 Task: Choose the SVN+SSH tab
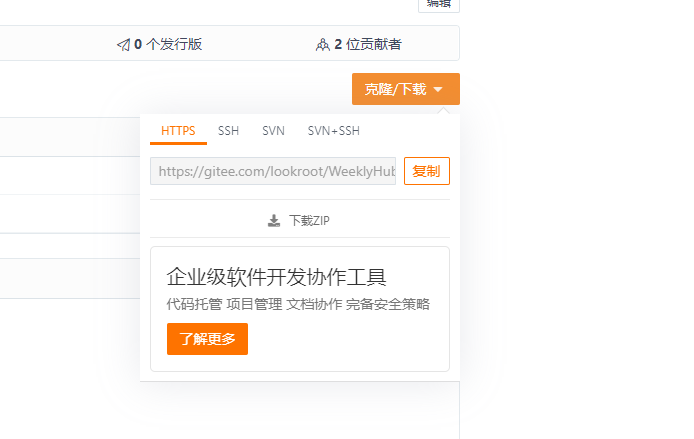pyautogui.click(x=333, y=131)
